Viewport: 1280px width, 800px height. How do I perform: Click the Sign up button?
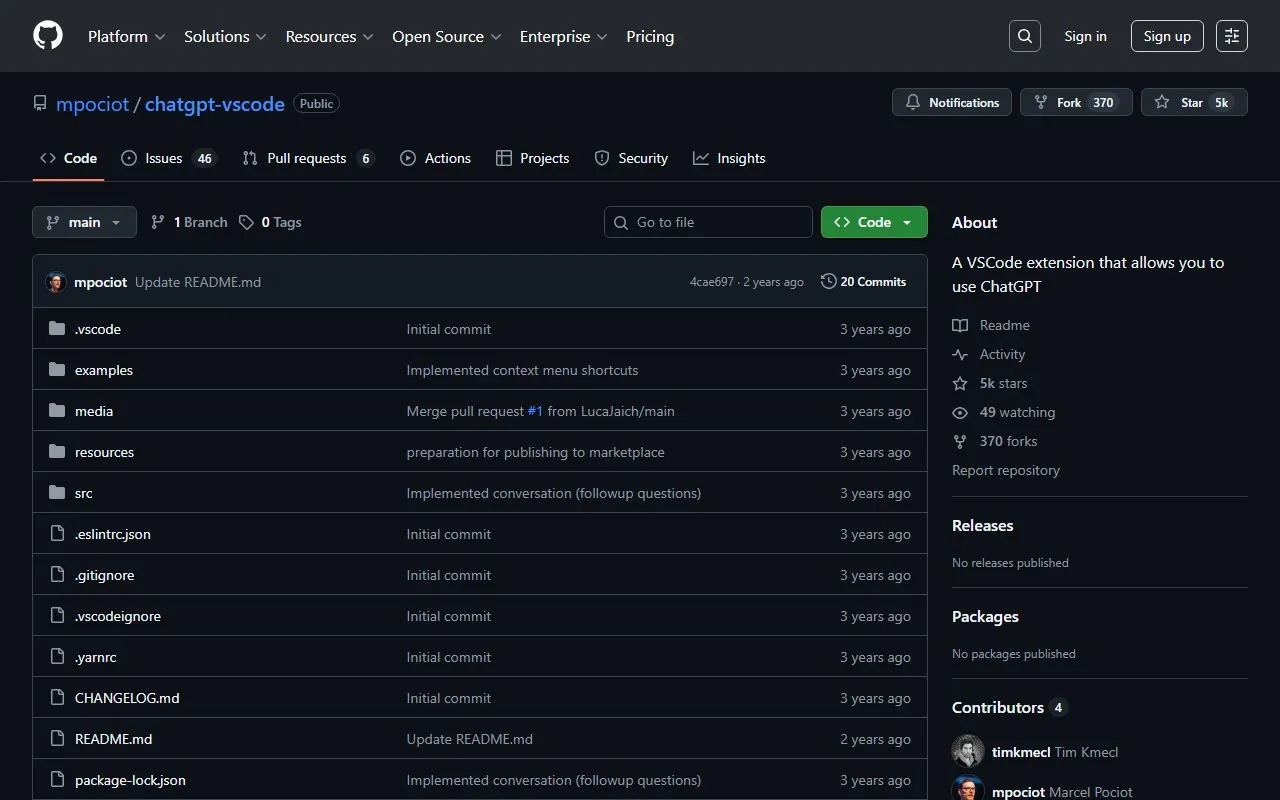pyautogui.click(x=1167, y=36)
